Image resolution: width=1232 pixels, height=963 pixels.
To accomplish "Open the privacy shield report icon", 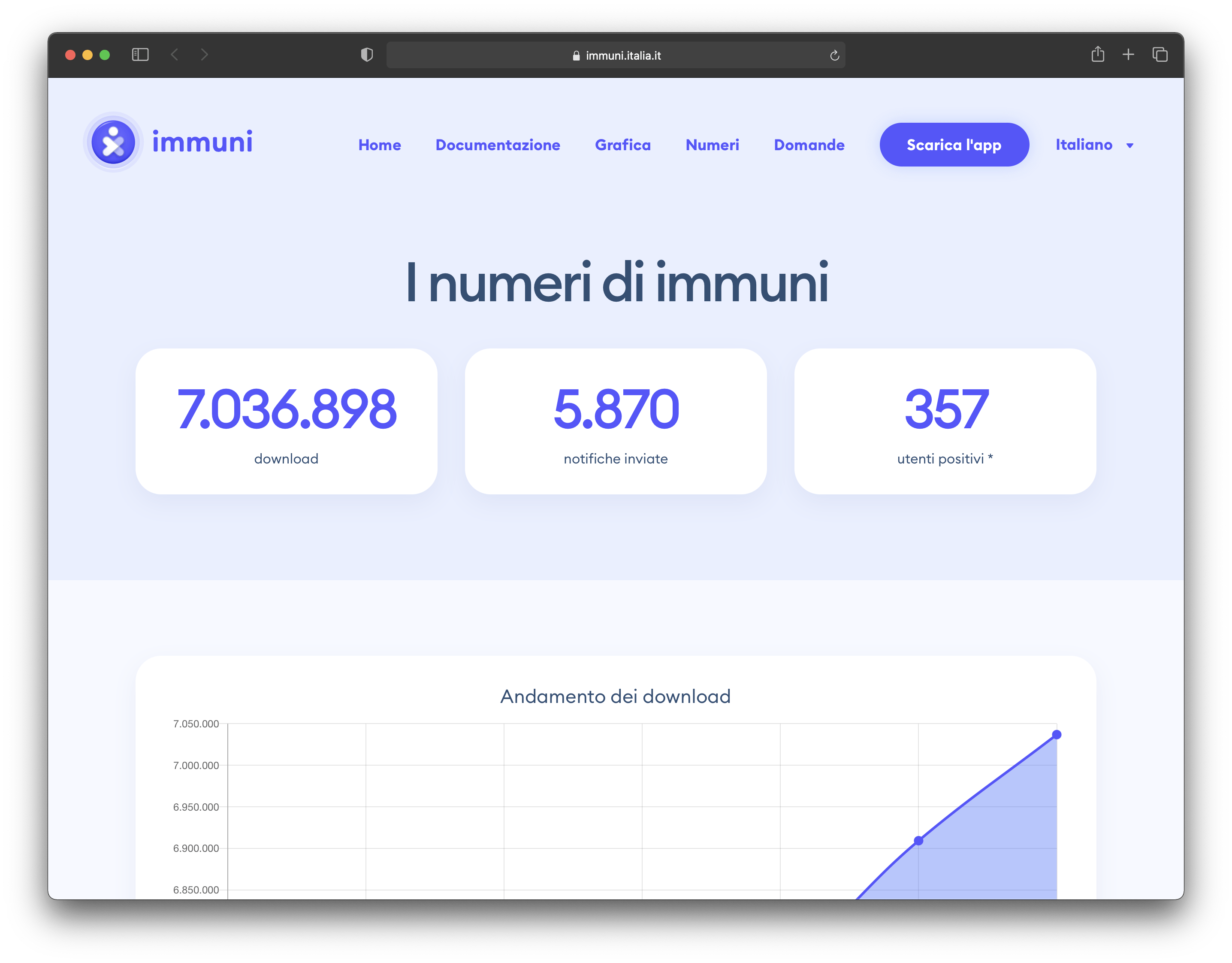I will click(367, 55).
